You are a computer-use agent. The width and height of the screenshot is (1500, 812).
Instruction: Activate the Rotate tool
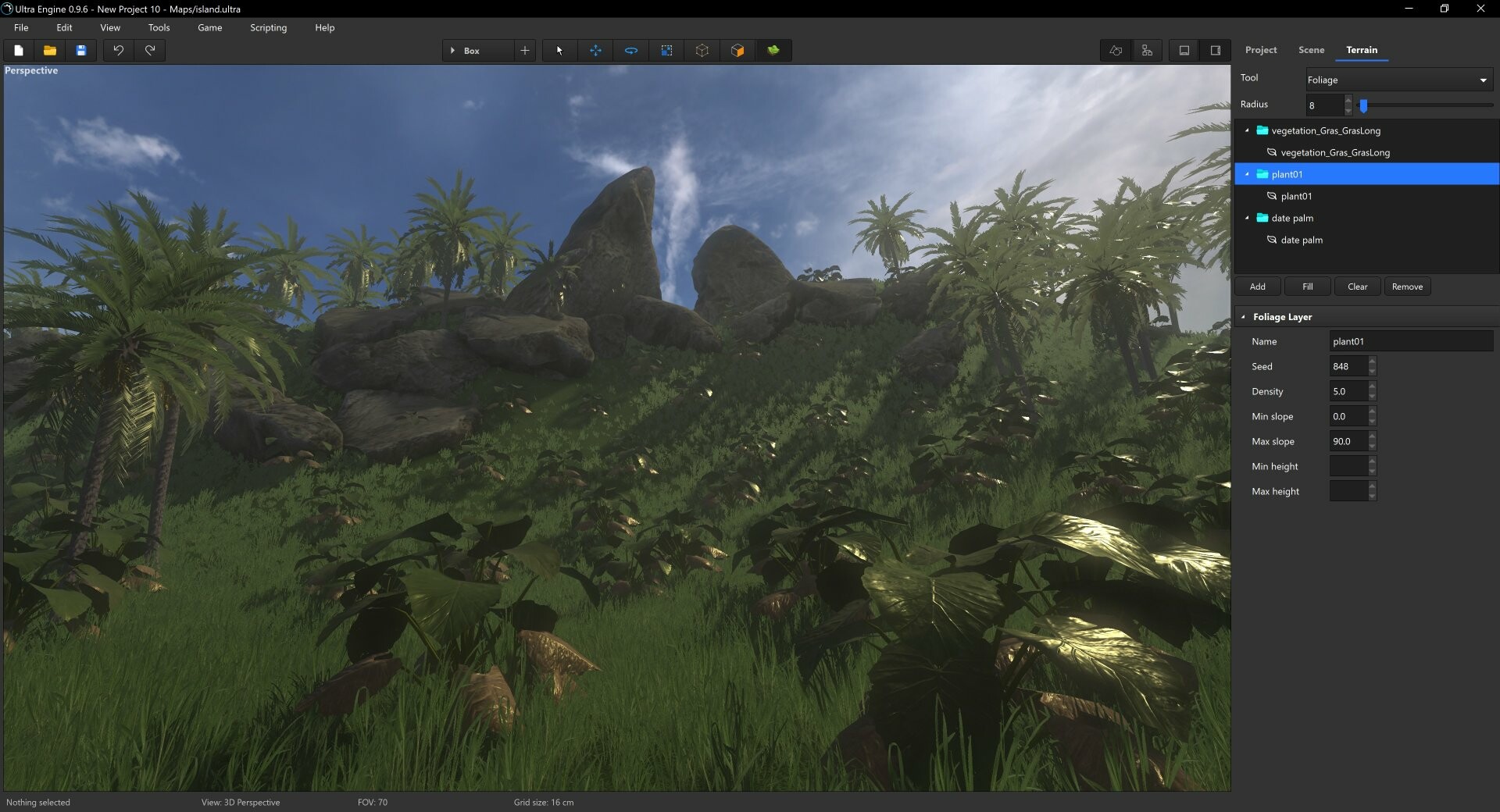point(630,51)
